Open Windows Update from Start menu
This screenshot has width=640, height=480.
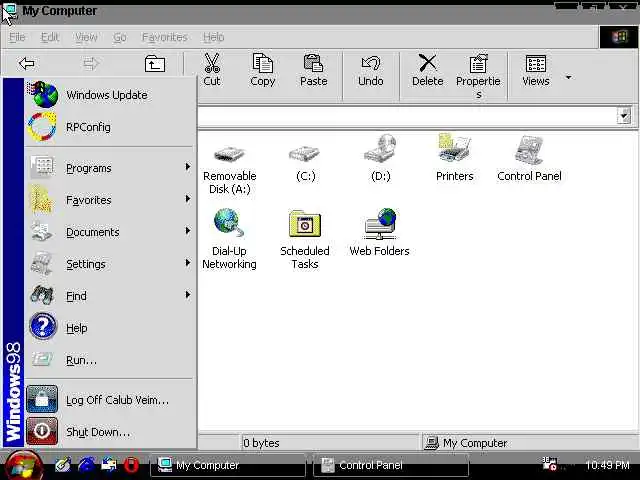(x=110, y=95)
